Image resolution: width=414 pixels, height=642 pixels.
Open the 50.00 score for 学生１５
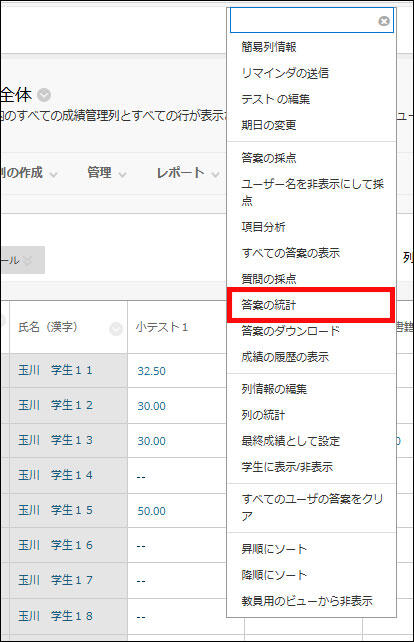click(x=152, y=511)
